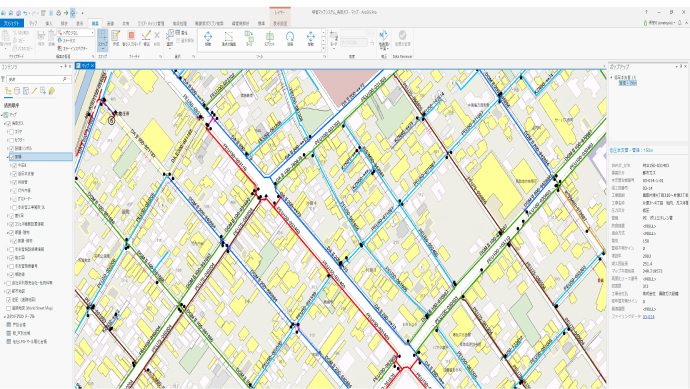
Task: Choose the Merge tool in Tools gallery
Action: tap(249, 38)
